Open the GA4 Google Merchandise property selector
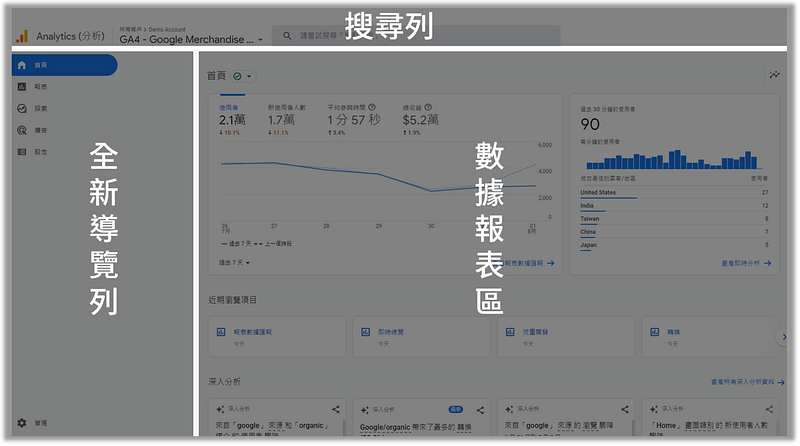This screenshot has height=446, width=800. (191, 39)
